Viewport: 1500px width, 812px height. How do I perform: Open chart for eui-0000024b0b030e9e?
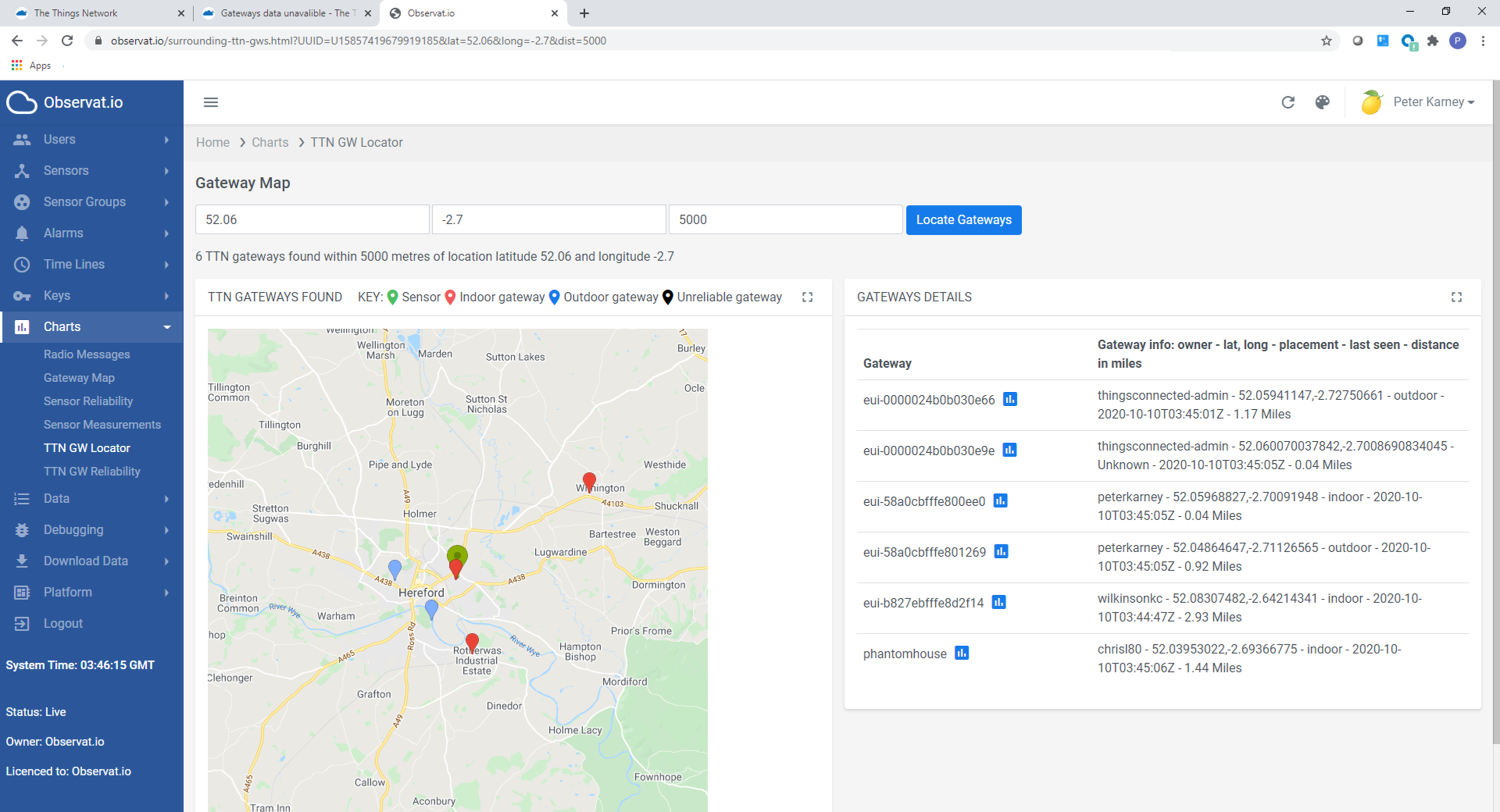[x=1009, y=450]
